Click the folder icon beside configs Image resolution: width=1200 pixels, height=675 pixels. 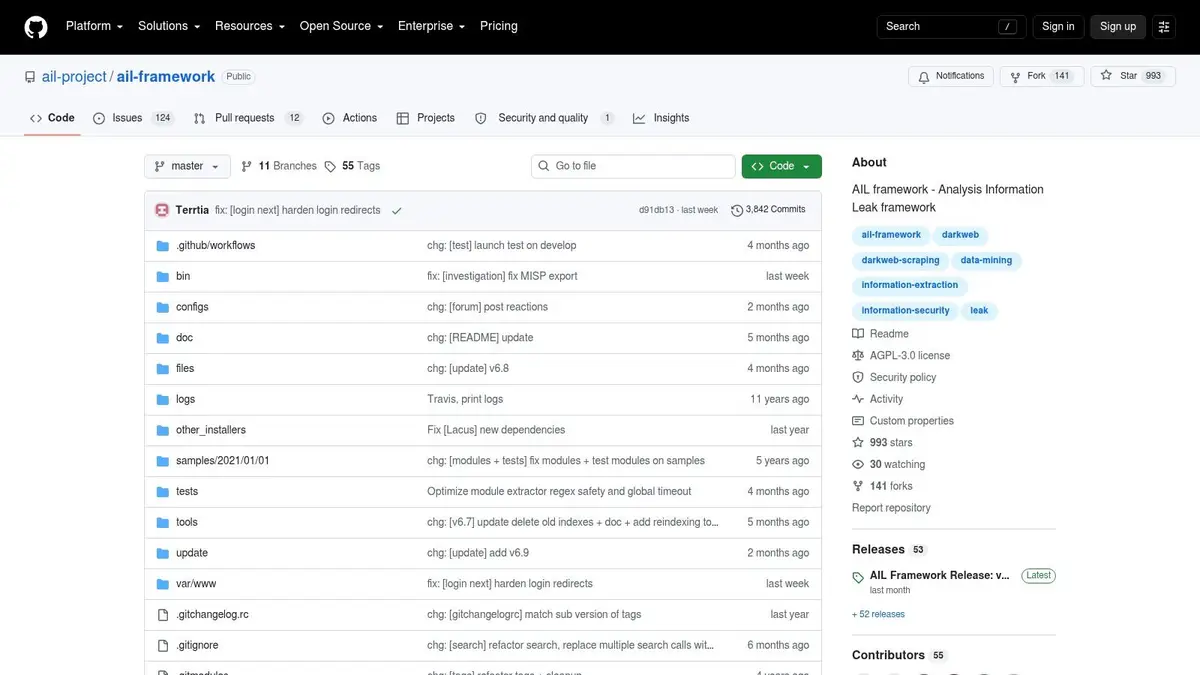[163, 307]
